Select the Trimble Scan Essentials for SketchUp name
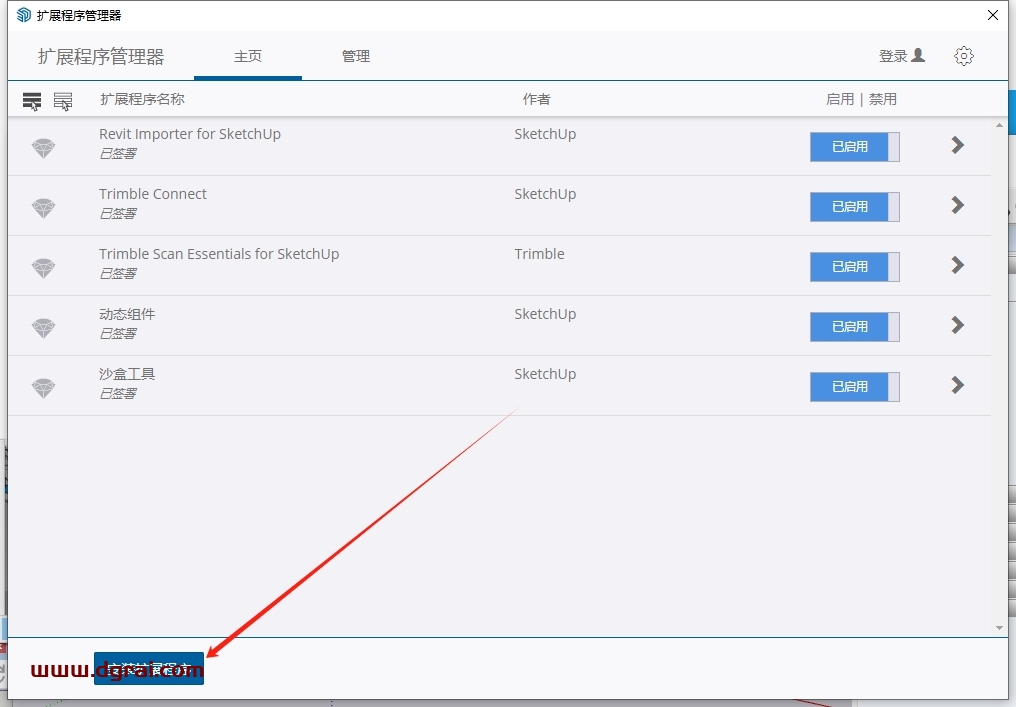 [219, 254]
